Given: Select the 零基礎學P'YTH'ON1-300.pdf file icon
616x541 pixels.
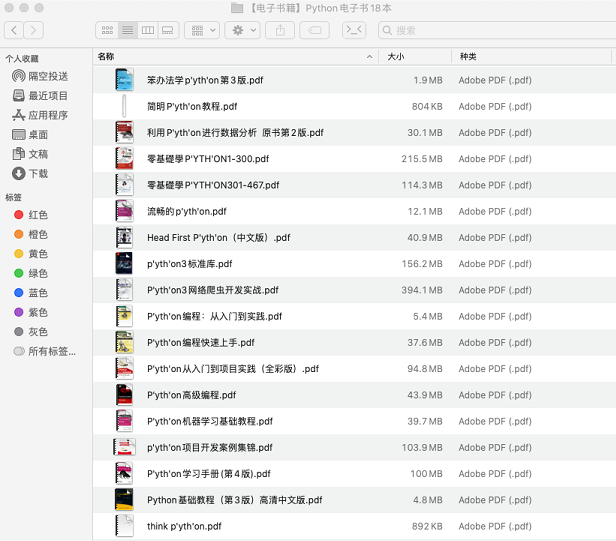Looking at the screenshot, I should 124,159.
